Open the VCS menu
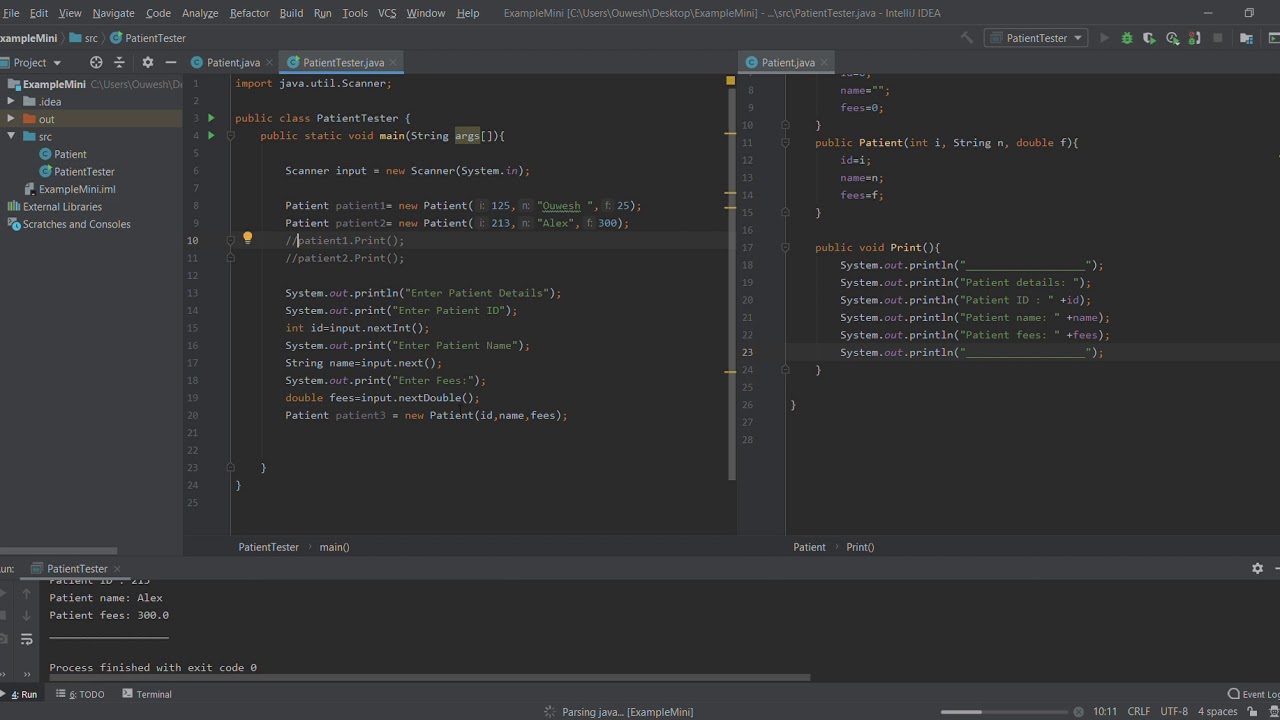Viewport: 1280px width, 720px height. [387, 13]
